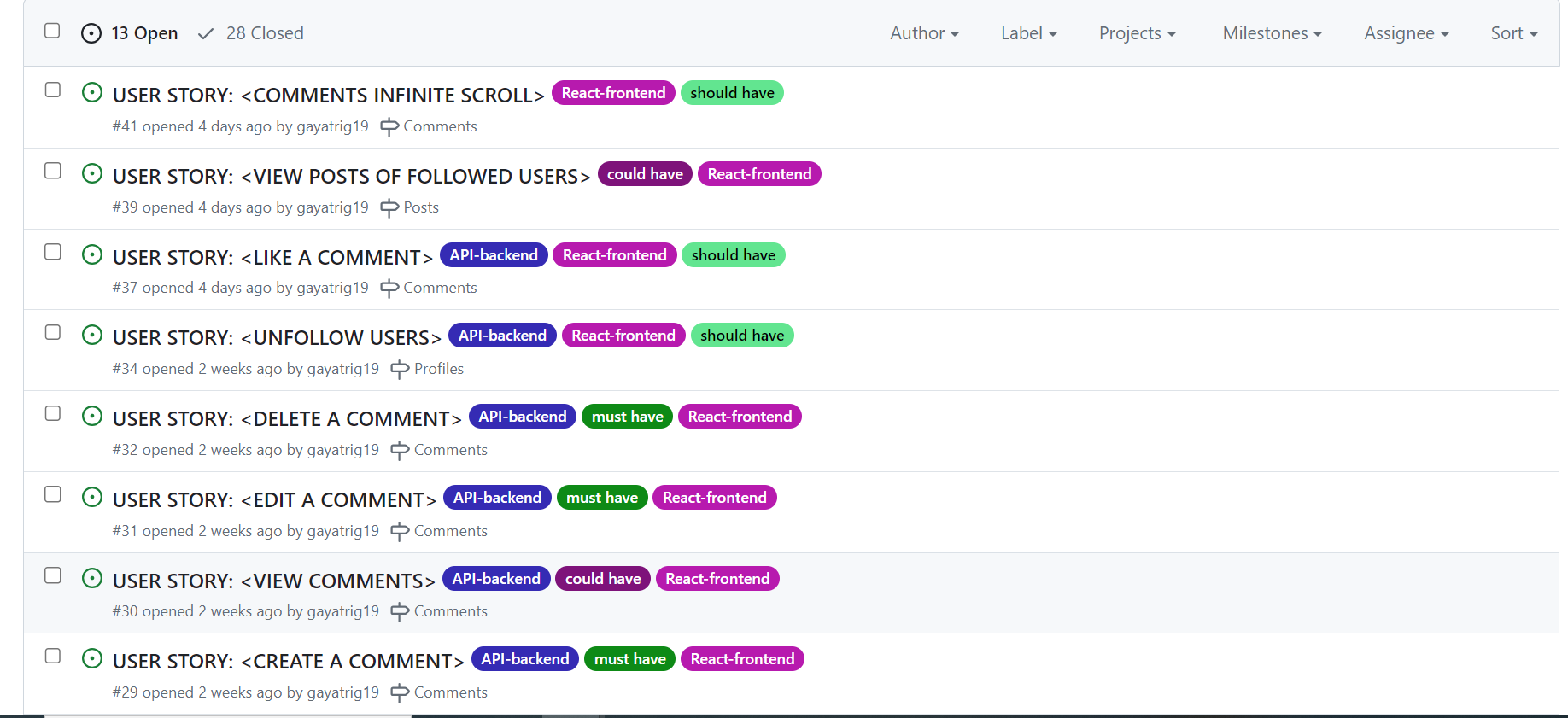This screenshot has width=1568, height=718.
Task: Click API-backend label on LIKE A COMMENT
Action: [494, 255]
